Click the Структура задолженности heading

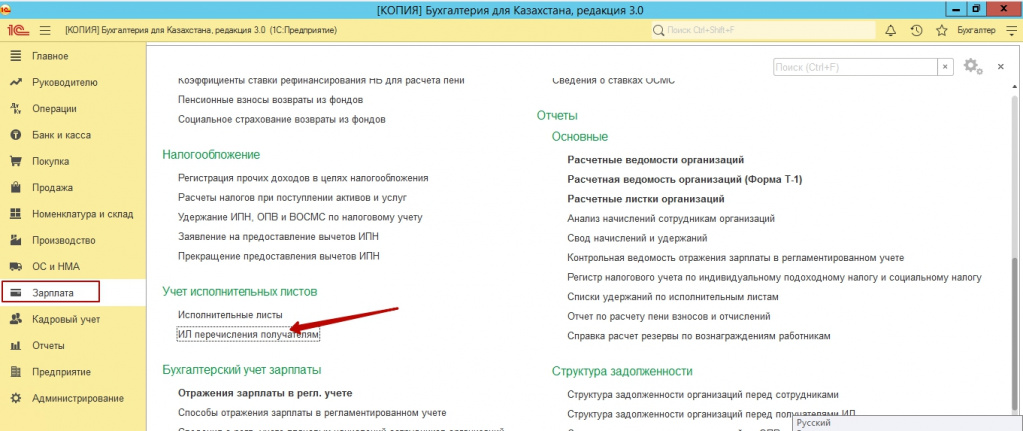(622, 371)
